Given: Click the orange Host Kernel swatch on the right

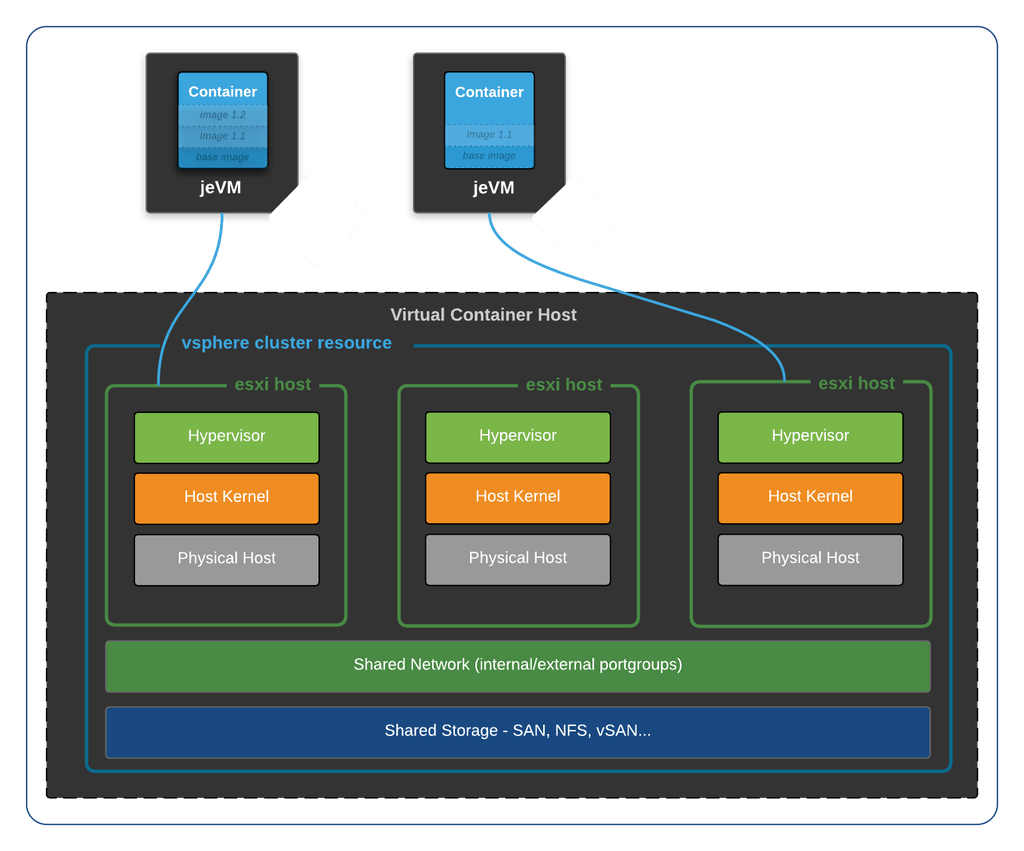Looking at the screenshot, I should coord(810,497).
